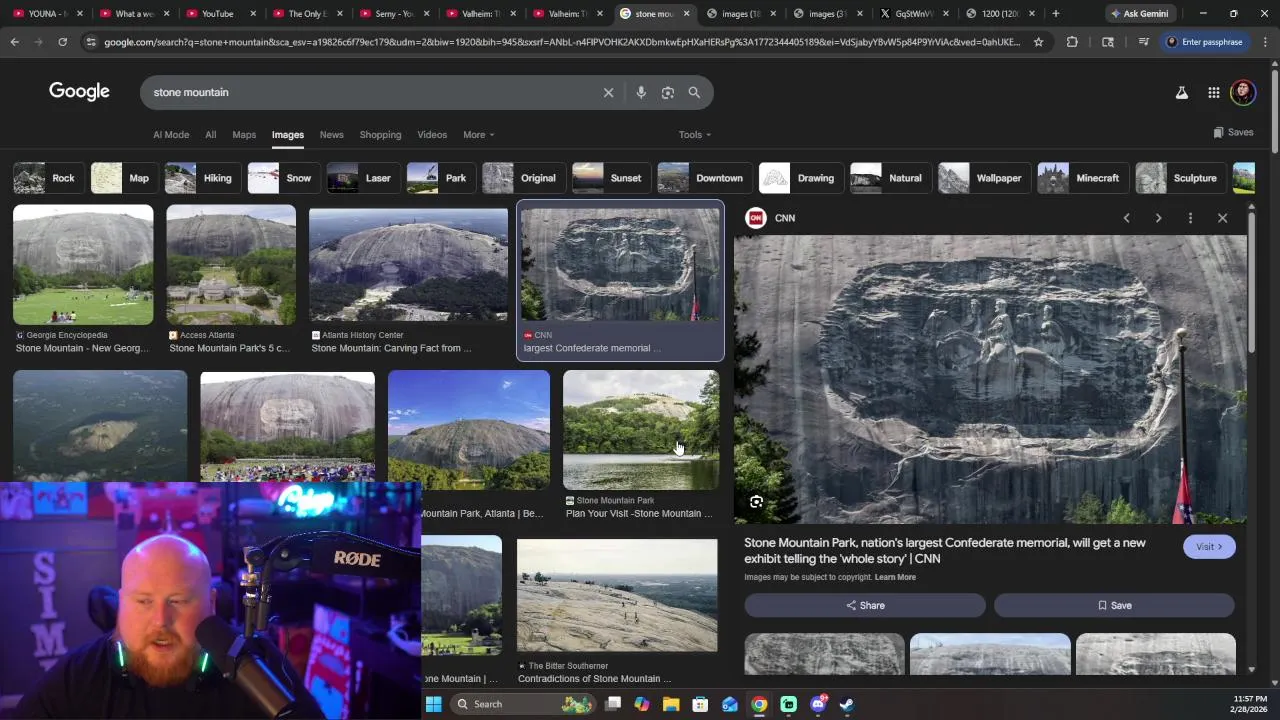Viewport: 1280px width, 720px height.
Task: Open the Google apps grid
Action: (x=1213, y=92)
